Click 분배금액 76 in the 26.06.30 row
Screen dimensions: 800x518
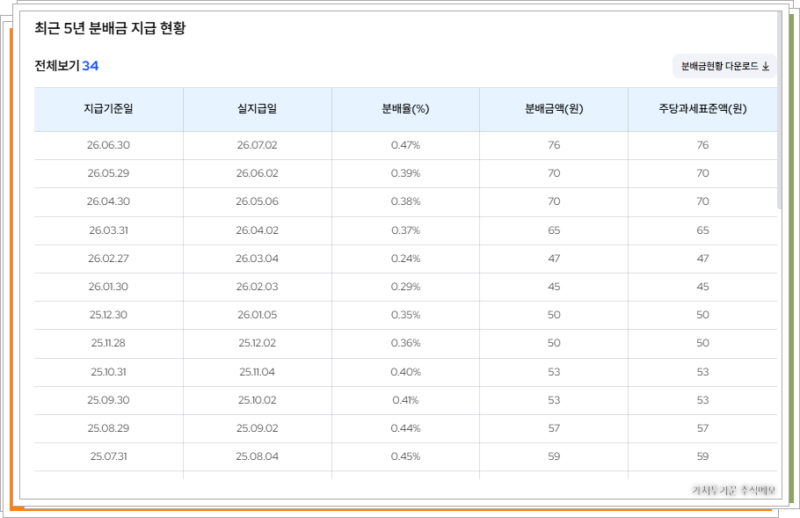tap(554, 145)
